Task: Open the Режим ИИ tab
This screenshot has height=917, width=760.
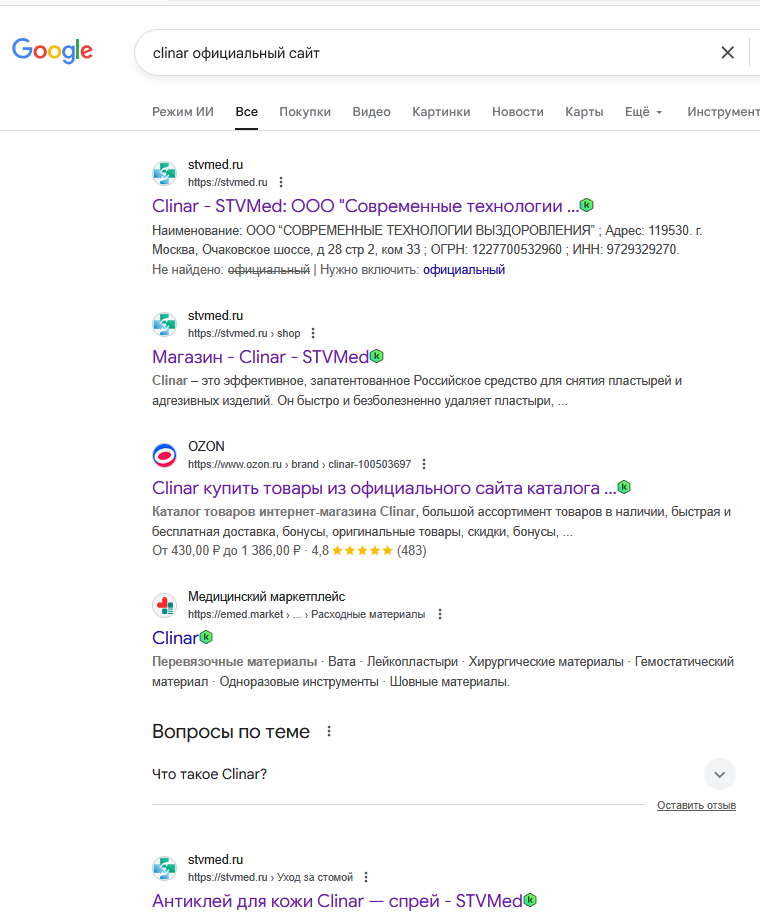Action: [x=183, y=112]
